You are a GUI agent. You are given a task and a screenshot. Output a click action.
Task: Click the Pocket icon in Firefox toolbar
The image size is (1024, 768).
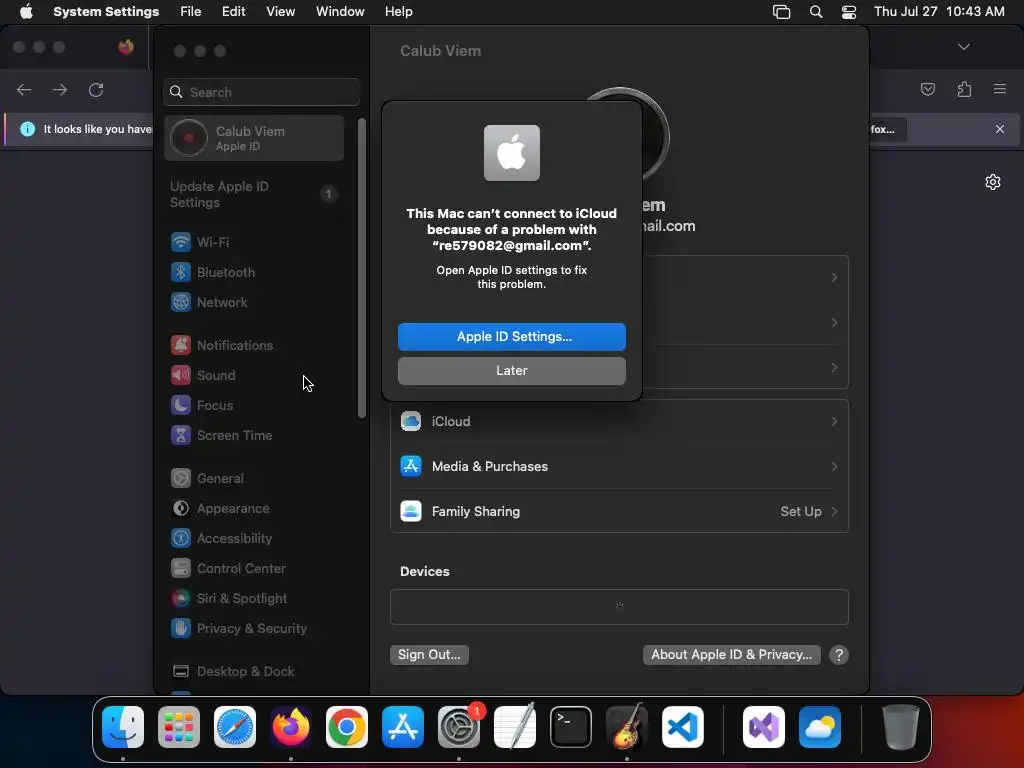927,89
